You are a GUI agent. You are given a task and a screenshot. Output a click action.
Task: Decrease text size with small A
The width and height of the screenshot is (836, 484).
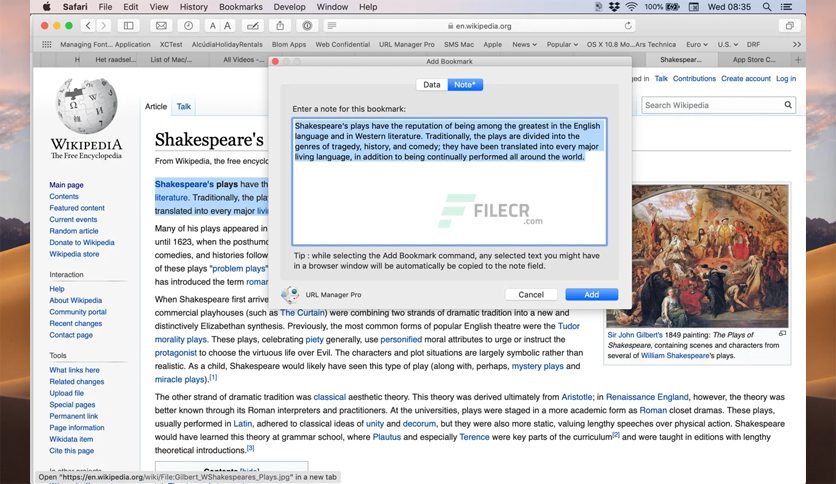(213, 26)
